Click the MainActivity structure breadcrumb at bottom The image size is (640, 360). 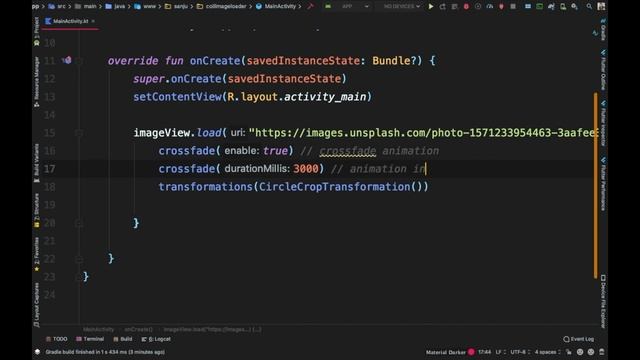click(x=98, y=329)
